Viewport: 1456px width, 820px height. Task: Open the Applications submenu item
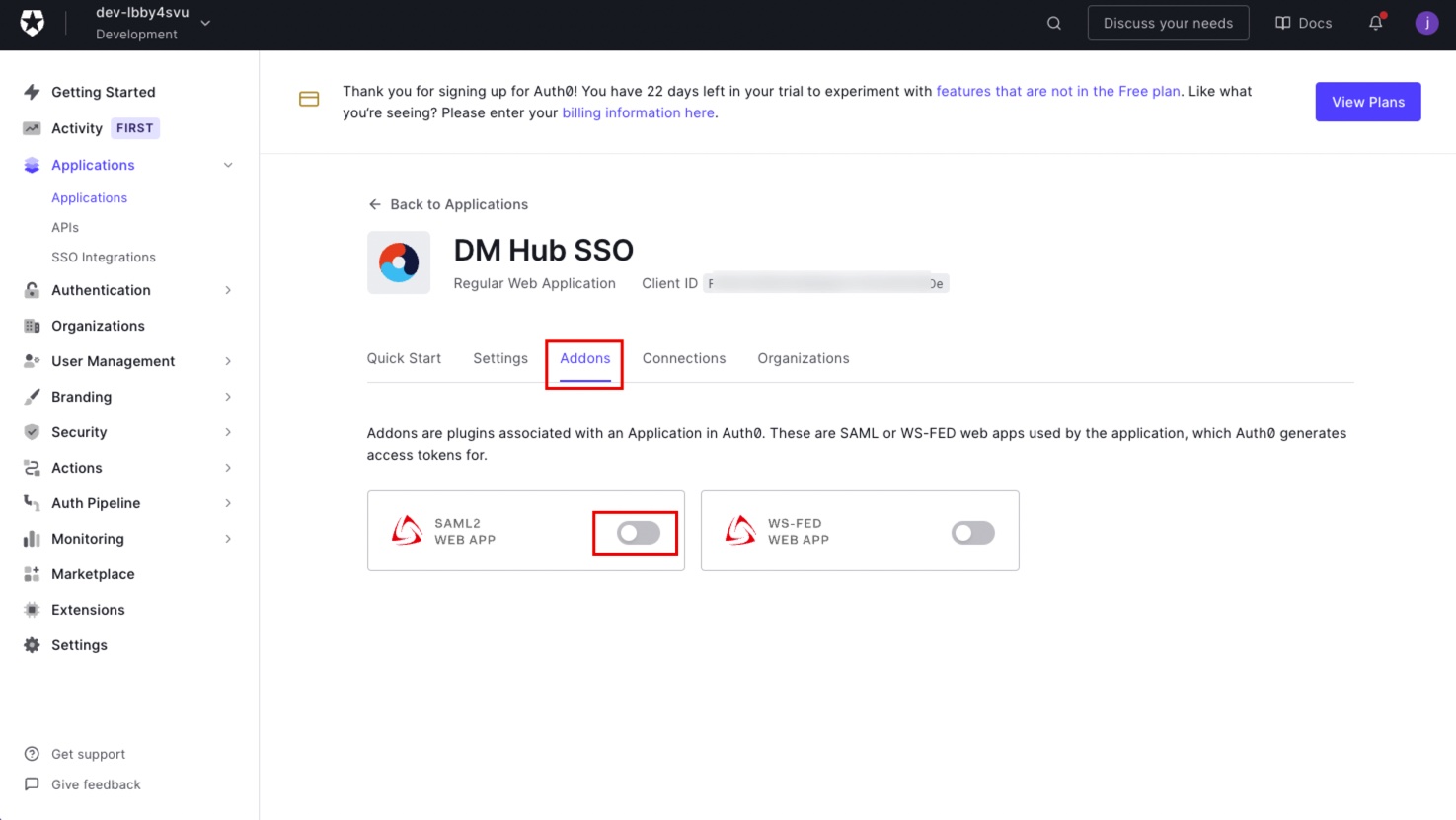click(x=90, y=197)
